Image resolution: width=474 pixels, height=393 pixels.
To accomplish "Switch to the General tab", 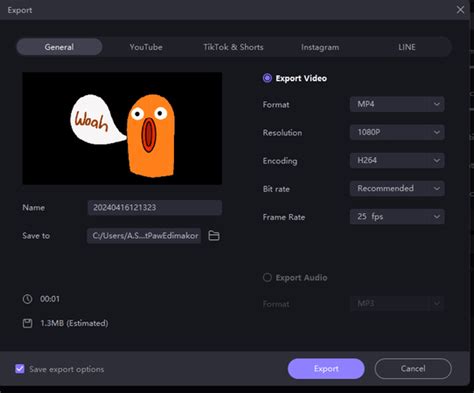I will [59, 47].
